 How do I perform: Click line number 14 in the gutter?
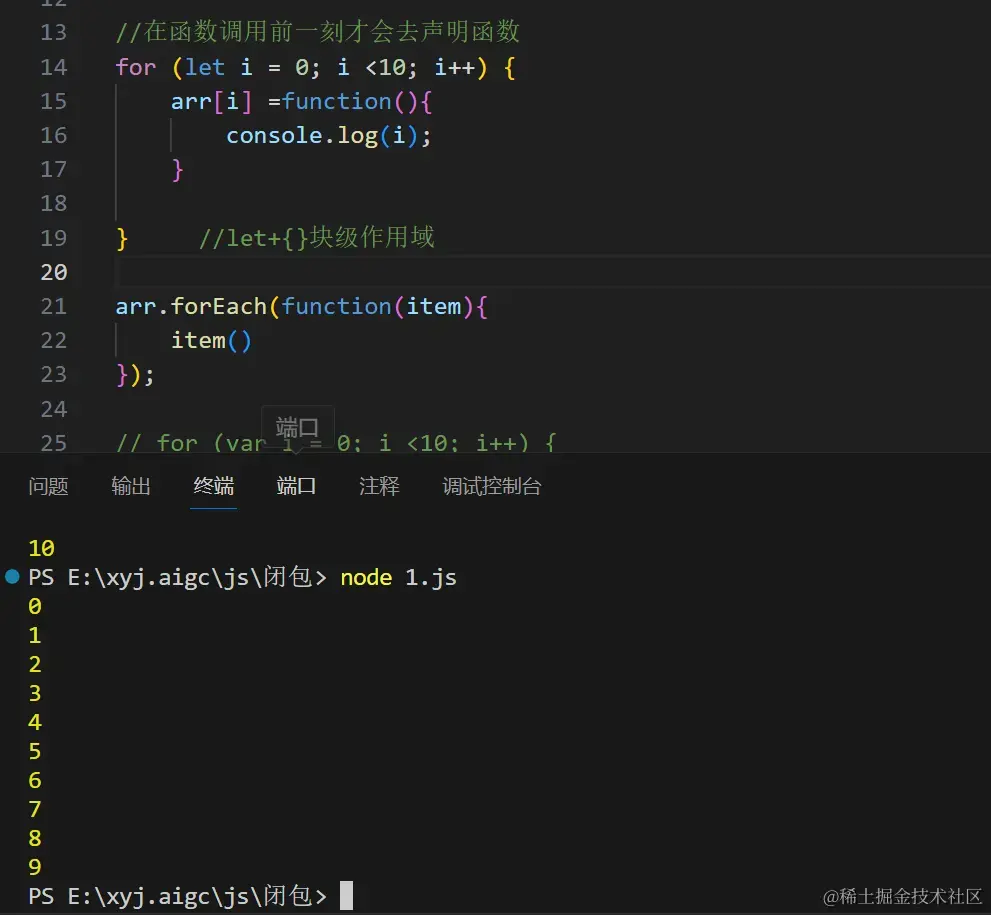(54, 67)
